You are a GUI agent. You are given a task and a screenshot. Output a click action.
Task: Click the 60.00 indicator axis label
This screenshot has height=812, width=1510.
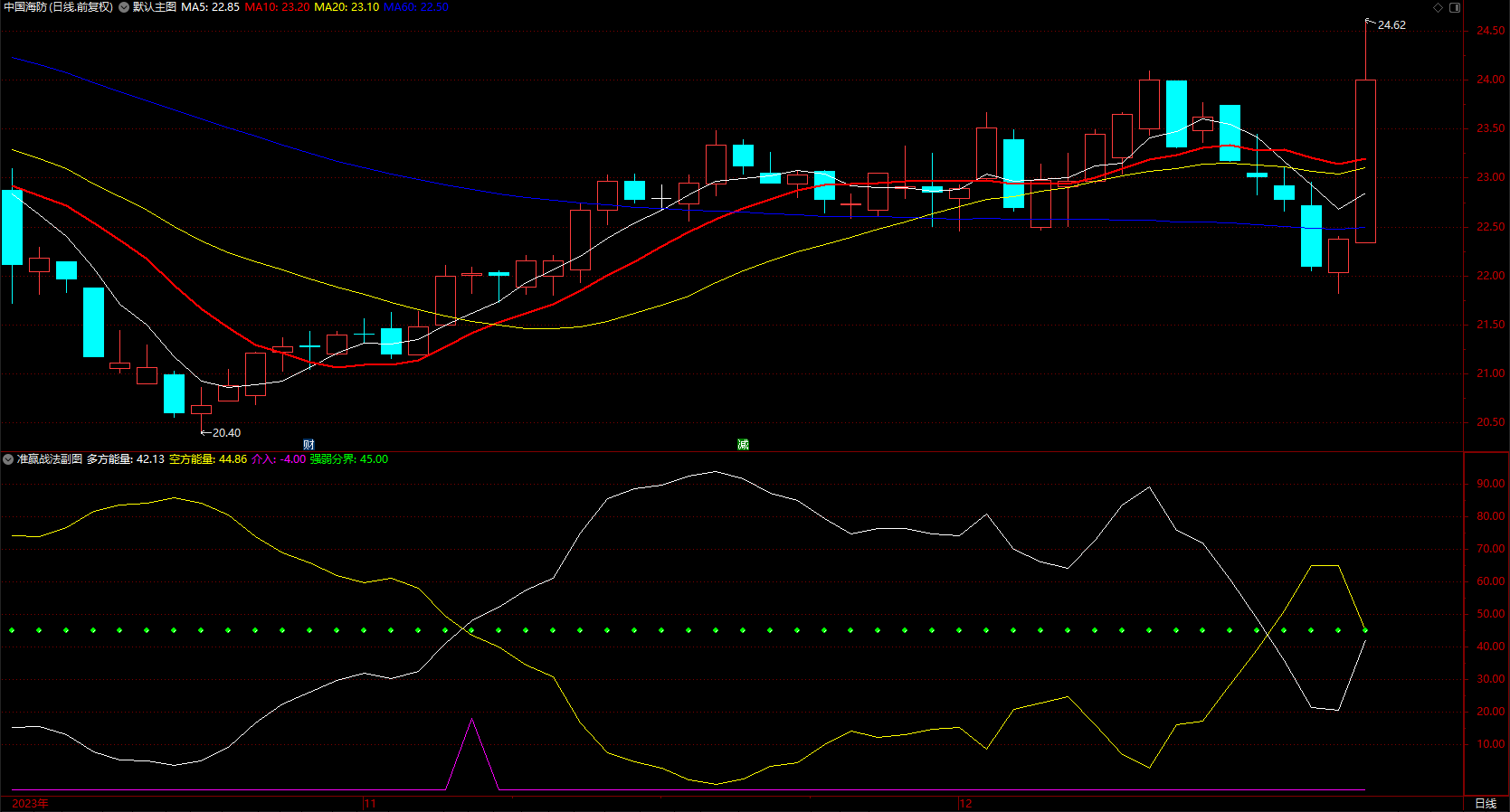(x=1491, y=581)
